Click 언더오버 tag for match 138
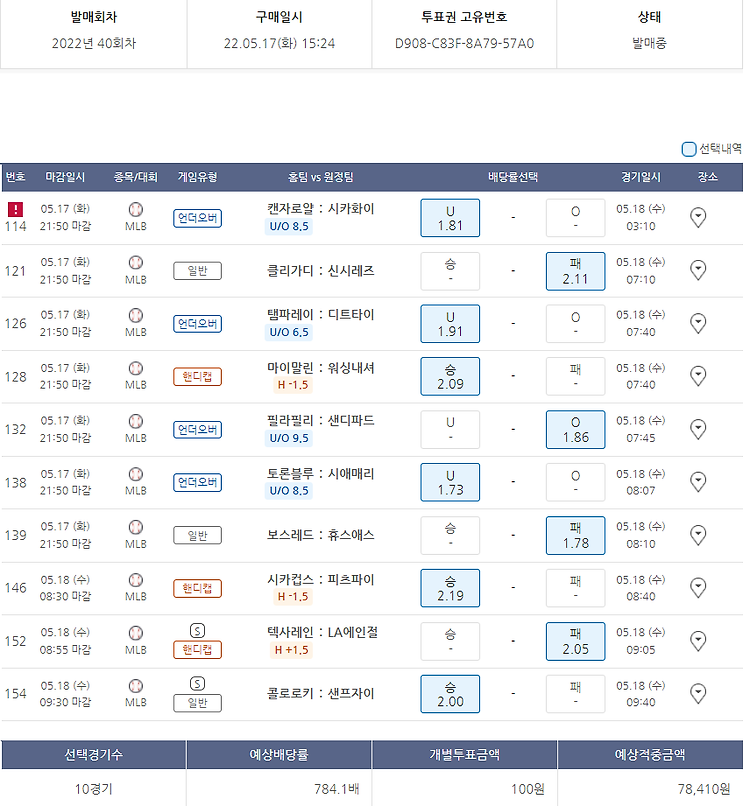 pyautogui.click(x=197, y=482)
